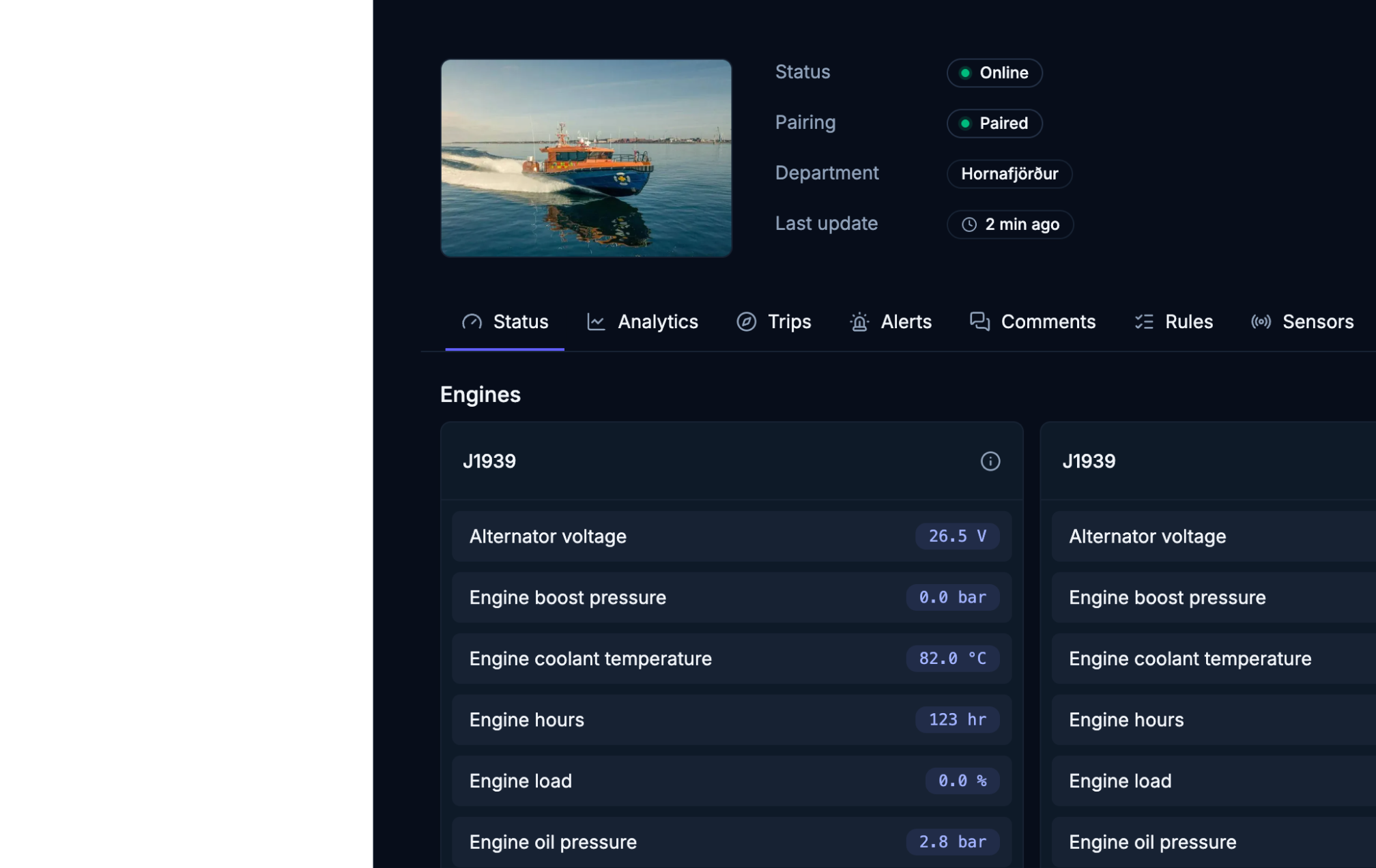Screen dimensions: 1376x868
Task: Toggle the green Online status indicator
Action: (965, 72)
